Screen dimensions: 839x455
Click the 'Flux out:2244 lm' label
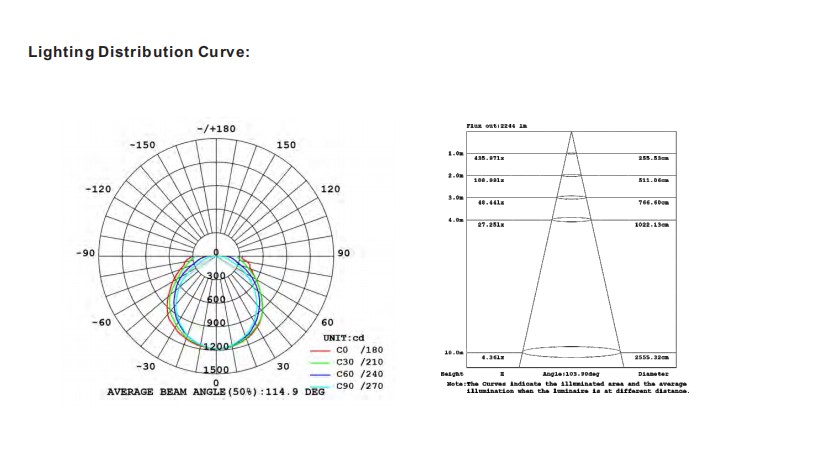pos(497,126)
